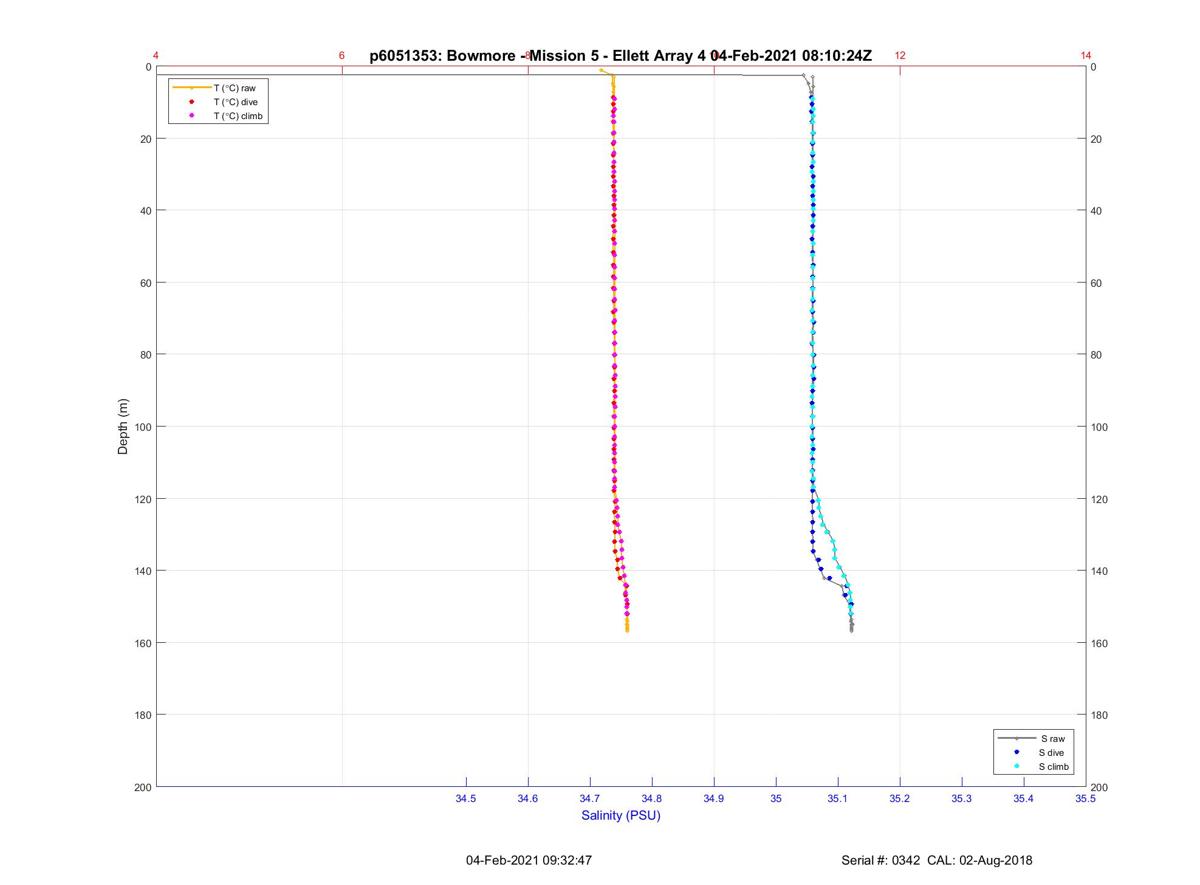
Task: Click the red 14 temperature tick label
Action: tap(1086, 56)
